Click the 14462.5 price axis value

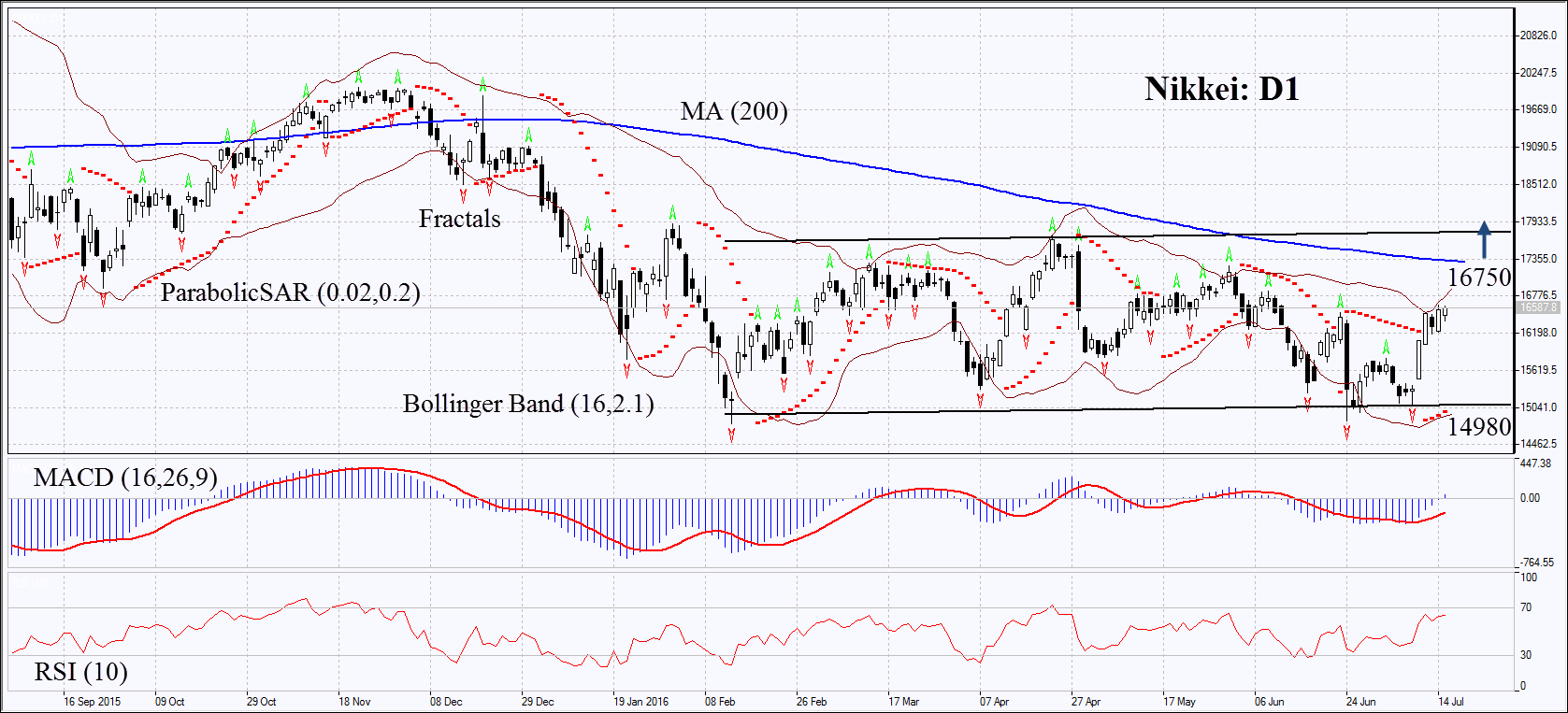click(x=1539, y=444)
